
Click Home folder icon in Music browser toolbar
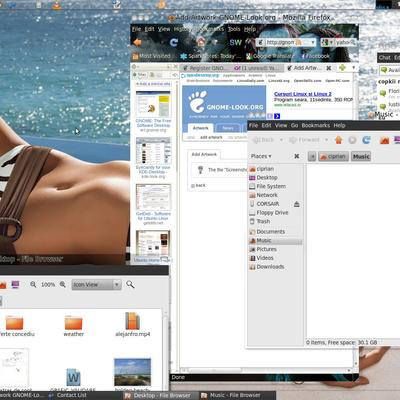385,140
